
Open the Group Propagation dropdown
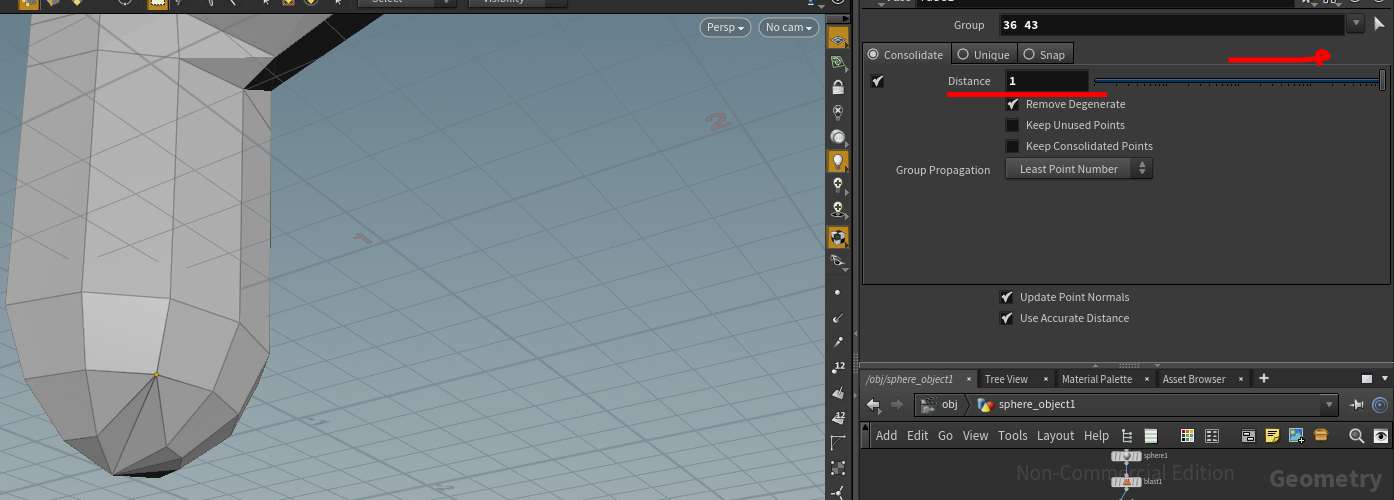pyautogui.click(x=1078, y=169)
